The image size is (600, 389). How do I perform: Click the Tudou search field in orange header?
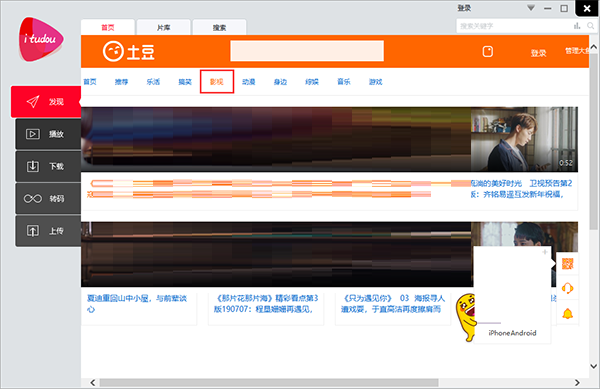pos(307,51)
